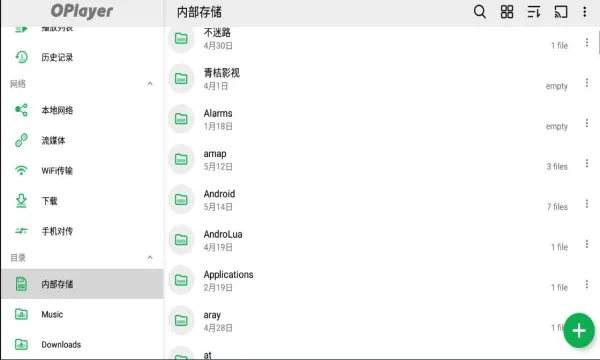Open more options for amap folder
Screen dimensions: 600x360
[587, 163]
